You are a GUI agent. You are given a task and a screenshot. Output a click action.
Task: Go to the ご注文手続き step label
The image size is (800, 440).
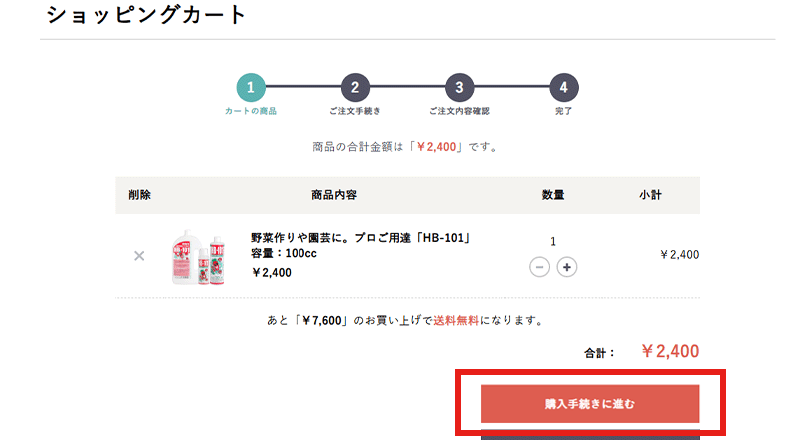point(354,111)
